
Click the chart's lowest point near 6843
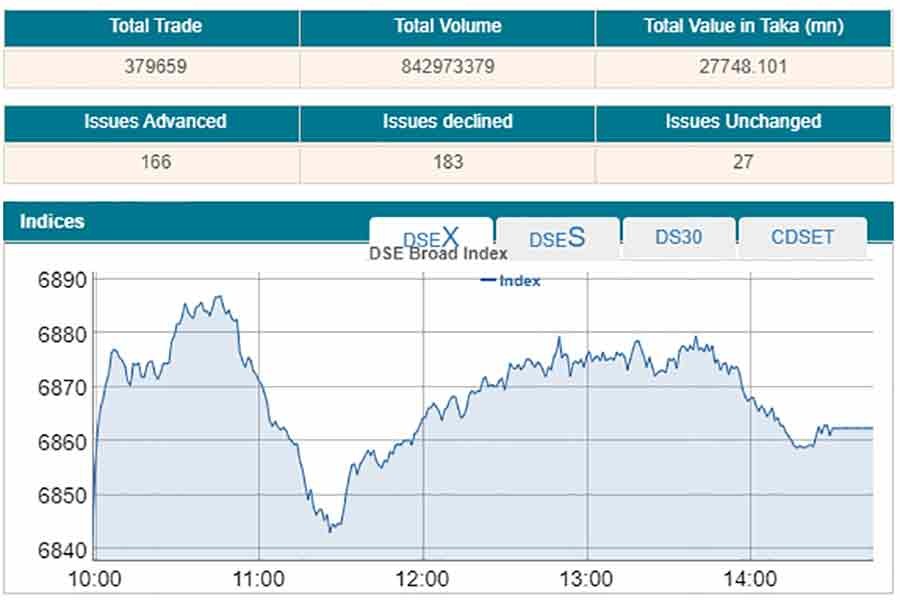[x=330, y=530]
